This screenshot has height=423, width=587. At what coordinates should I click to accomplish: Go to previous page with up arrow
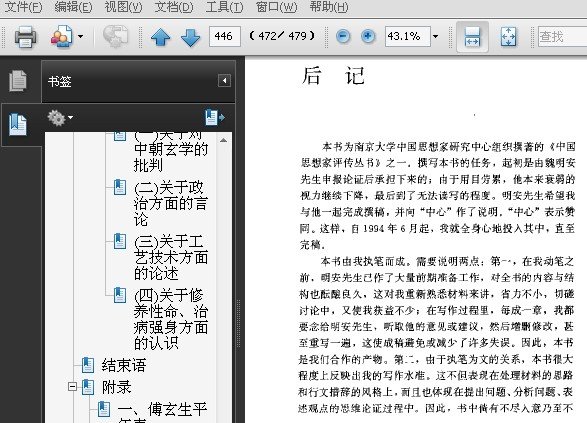(161, 37)
